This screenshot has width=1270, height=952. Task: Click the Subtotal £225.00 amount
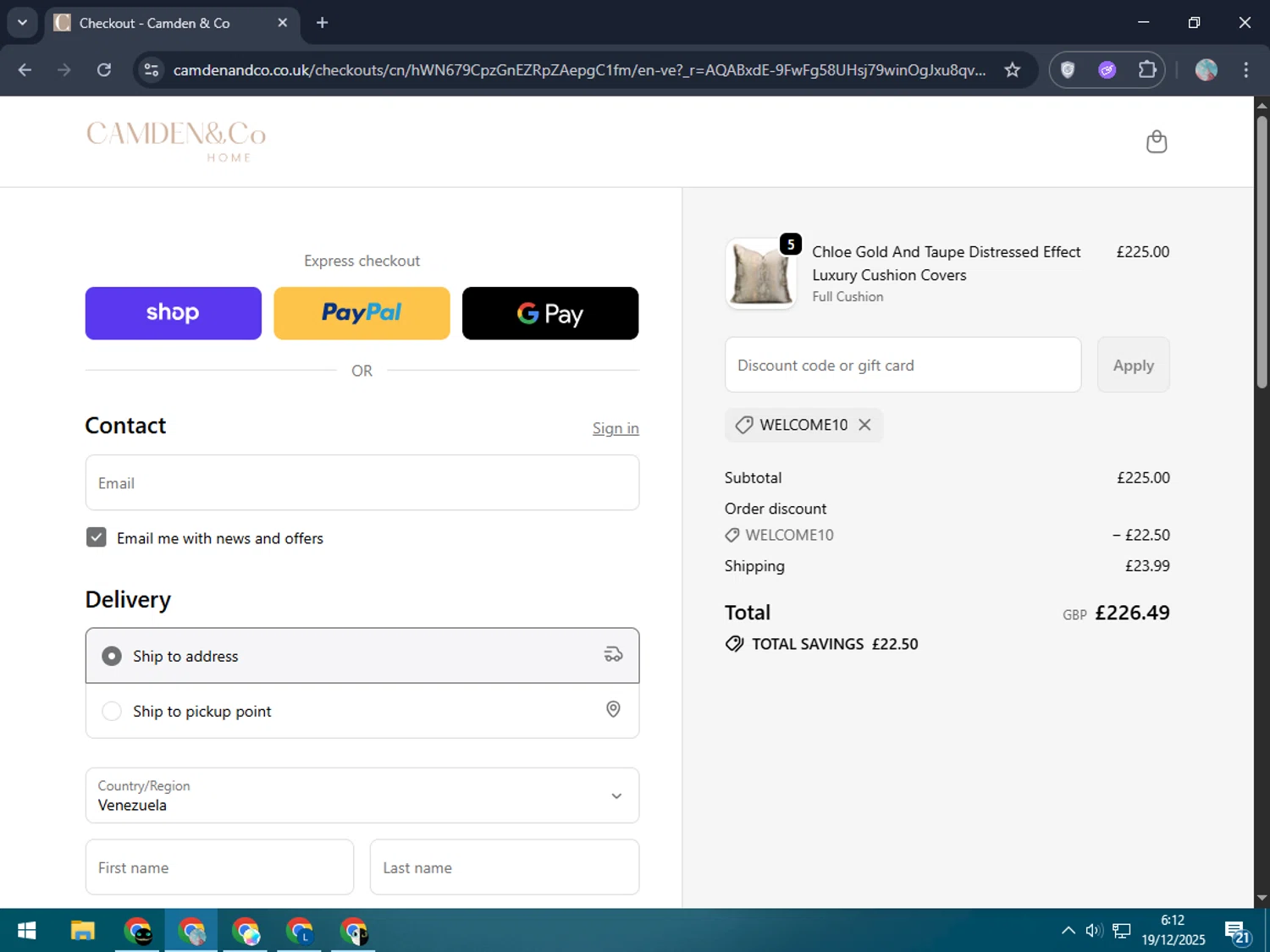(x=1143, y=477)
